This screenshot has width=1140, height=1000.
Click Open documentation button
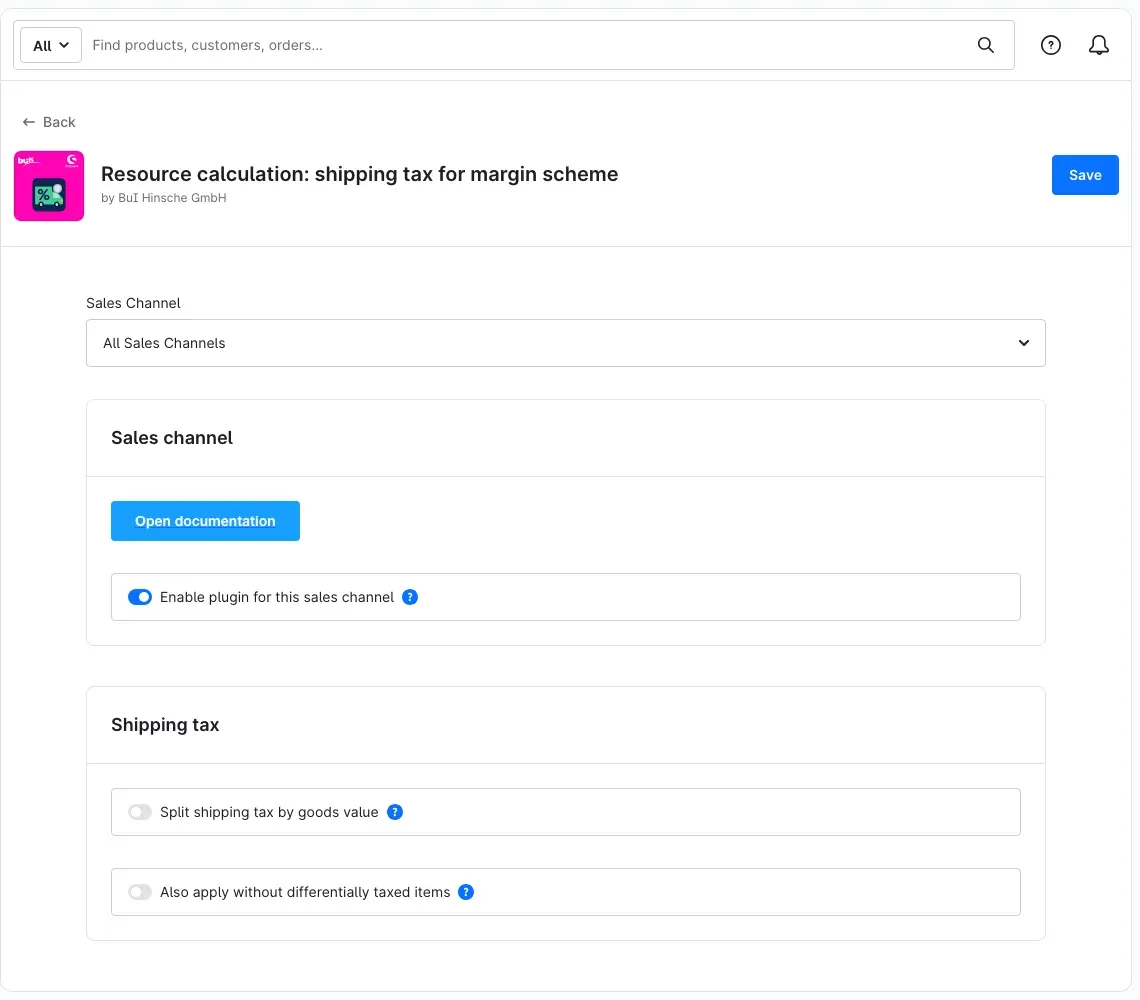pyautogui.click(x=205, y=521)
